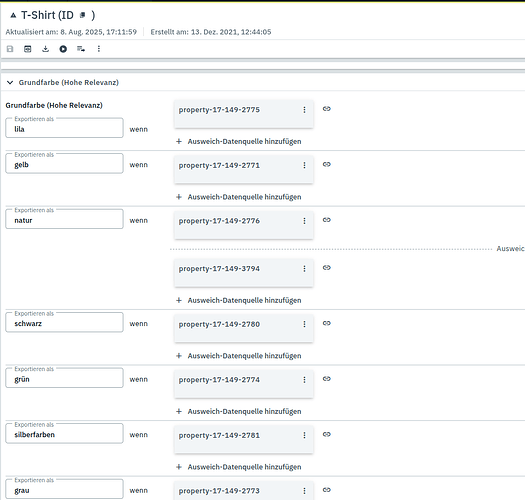This screenshot has height=500, width=525.
Task: Click the 'silberfarben' Exportieren als field
Action: coord(64,434)
